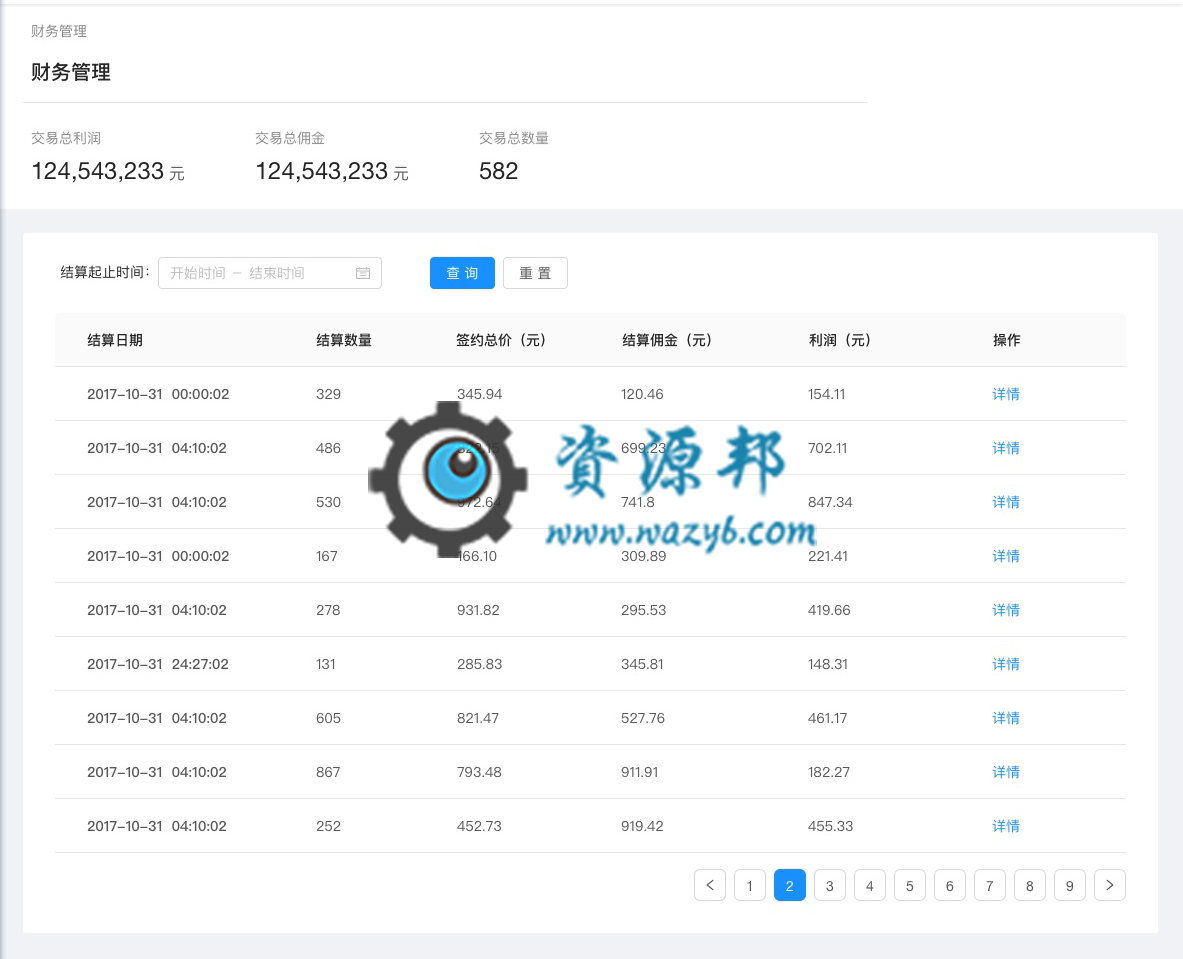Open the calendar icon in date range field
Screen dimensions: 1183x959
(363, 273)
